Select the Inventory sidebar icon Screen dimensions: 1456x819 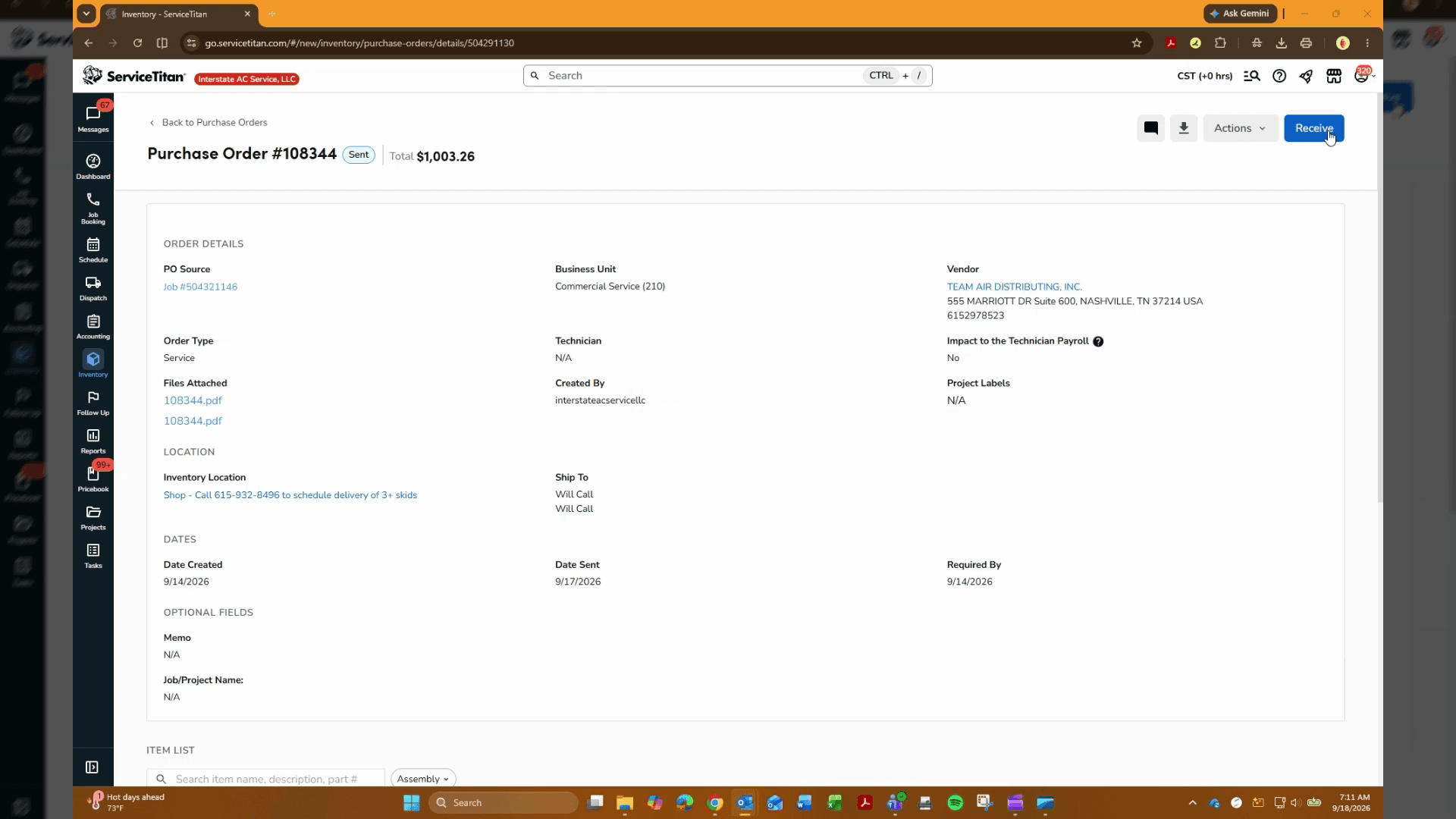(93, 364)
